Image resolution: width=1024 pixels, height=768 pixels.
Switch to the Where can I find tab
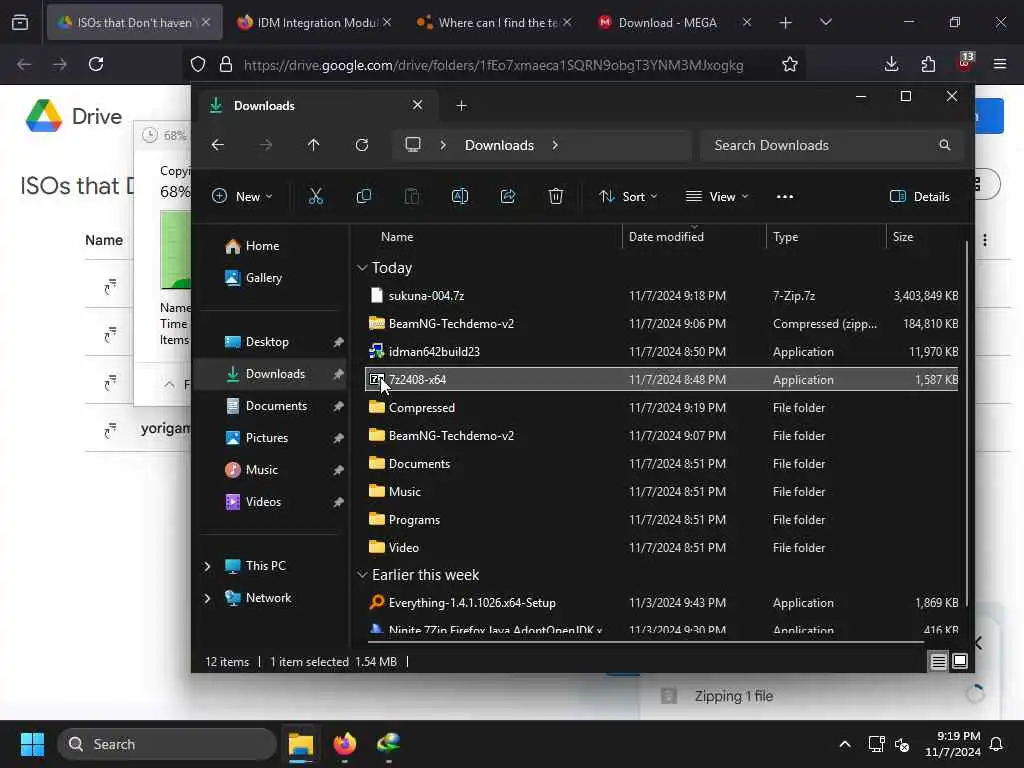click(x=494, y=22)
